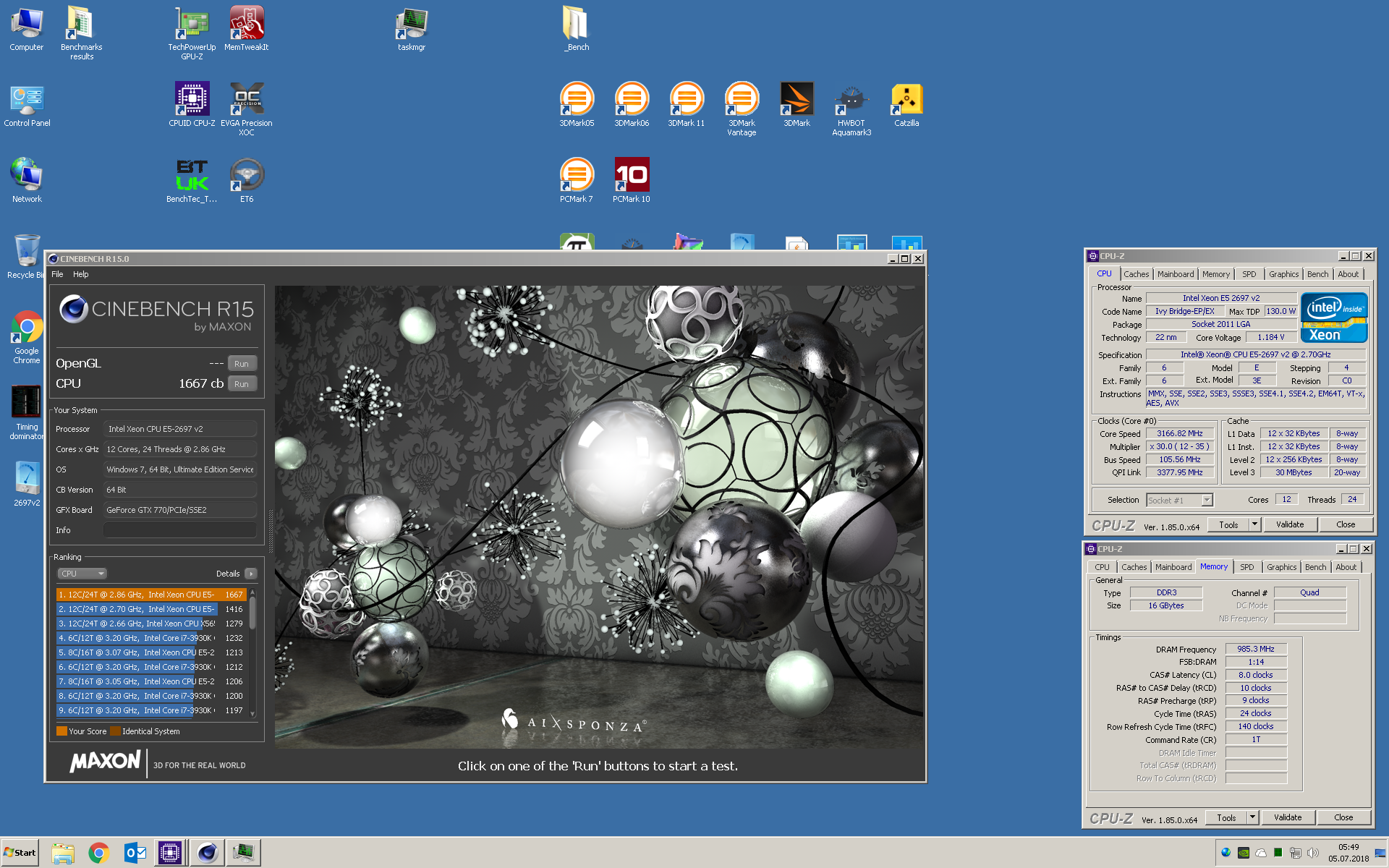1389x868 pixels.
Task: Open Outlook from the taskbar
Action: 135,853
